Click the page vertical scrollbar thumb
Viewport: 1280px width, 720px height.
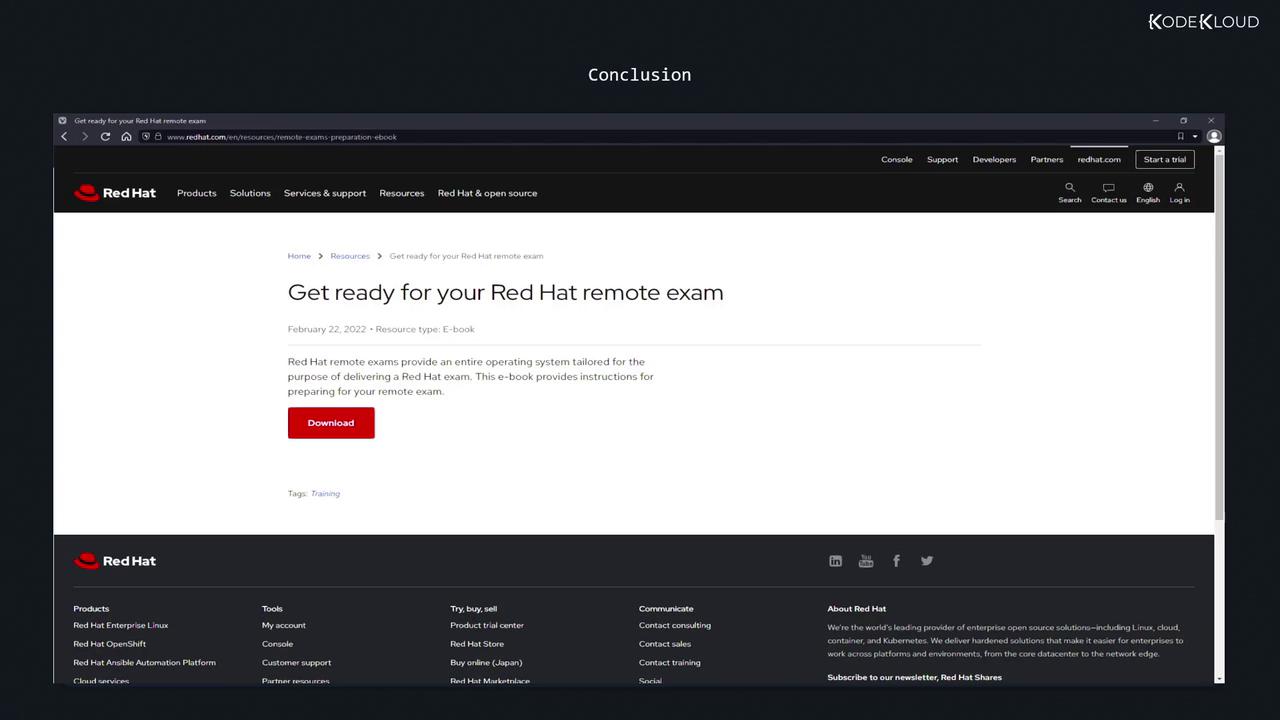pos(1219,335)
